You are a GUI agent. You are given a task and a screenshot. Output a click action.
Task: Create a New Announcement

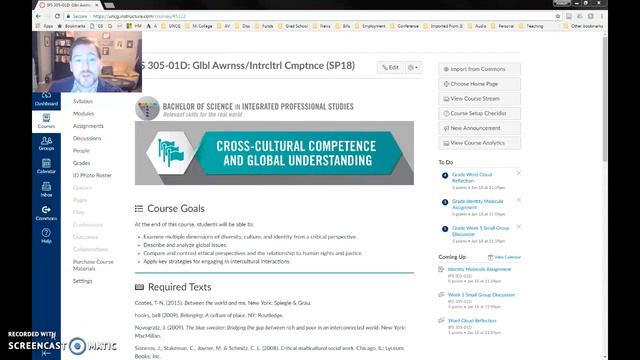click(479, 128)
